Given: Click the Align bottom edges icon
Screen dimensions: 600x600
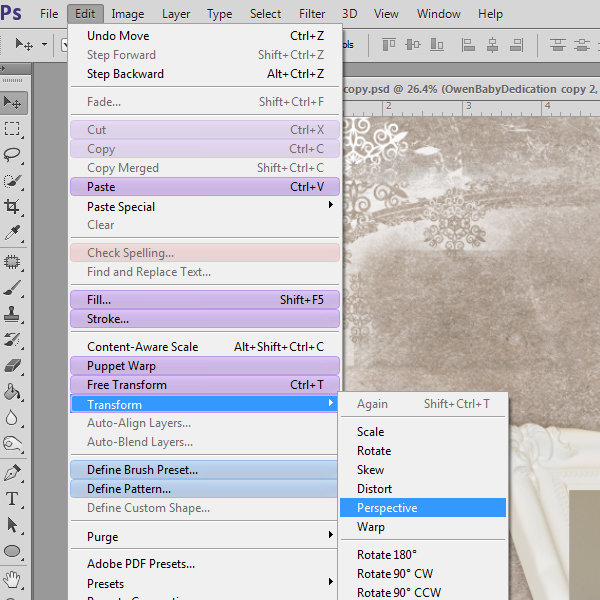Looking at the screenshot, I should (x=437, y=45).
